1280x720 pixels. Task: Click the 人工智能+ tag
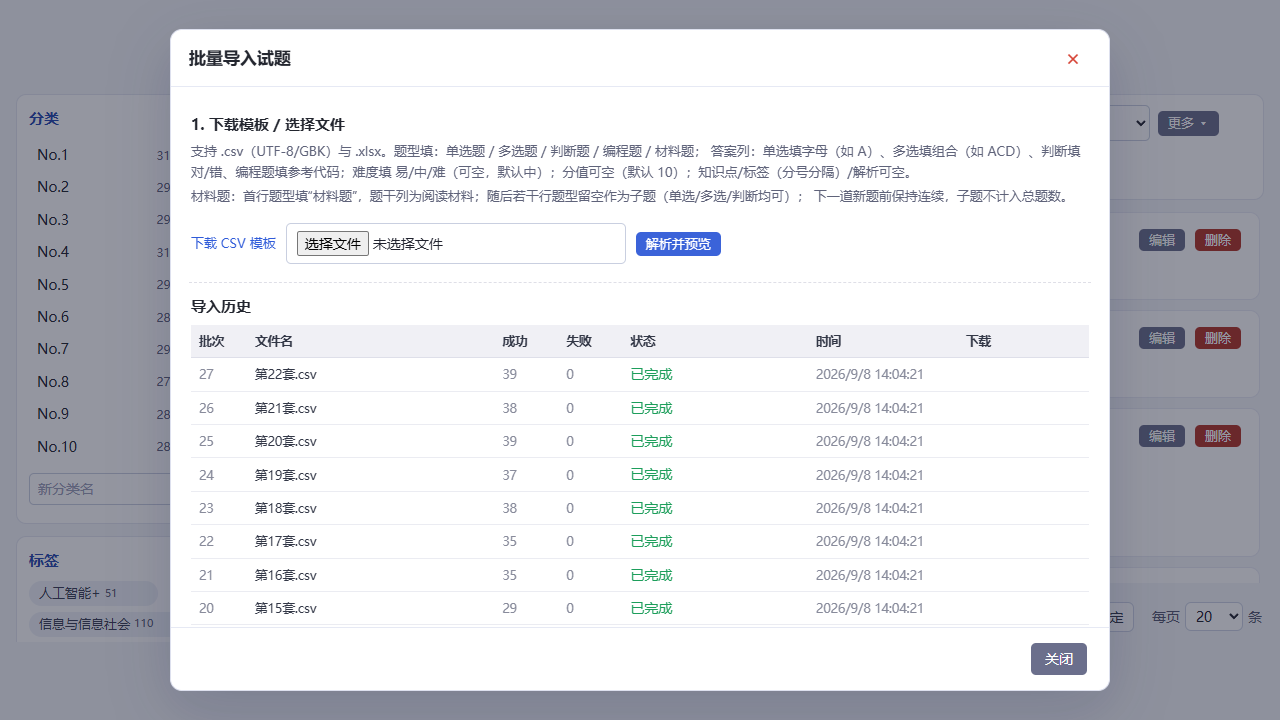click(92, 593)
